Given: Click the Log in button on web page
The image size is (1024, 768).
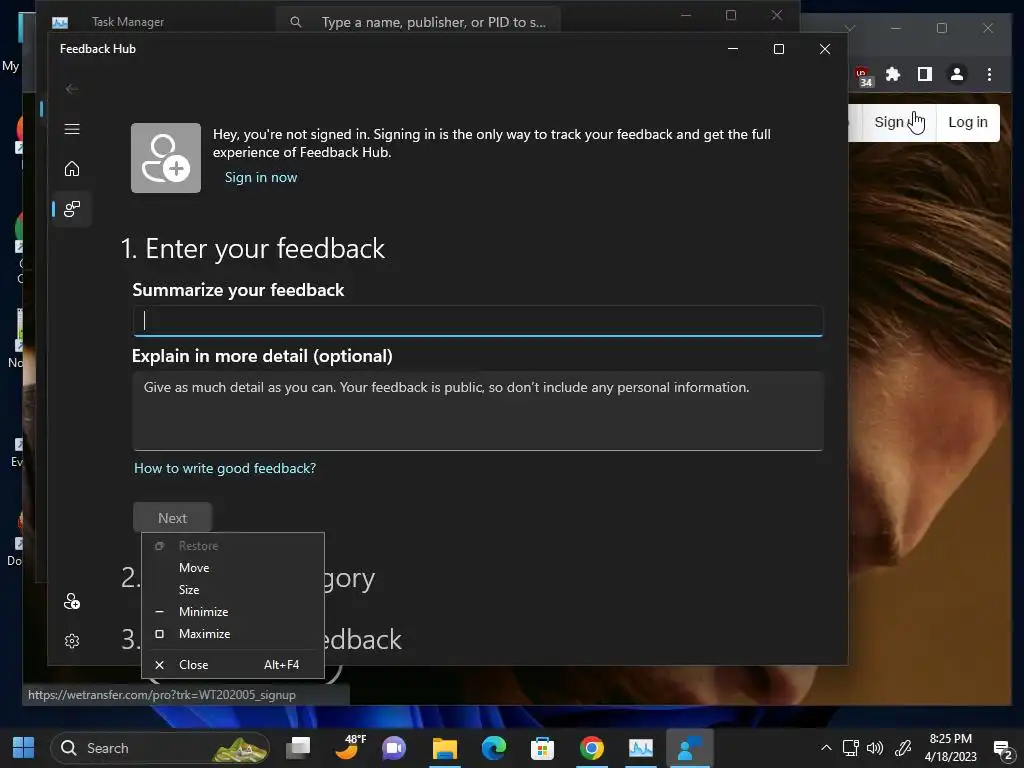Looking at the screenshot, I should click(x=968, y=122).
